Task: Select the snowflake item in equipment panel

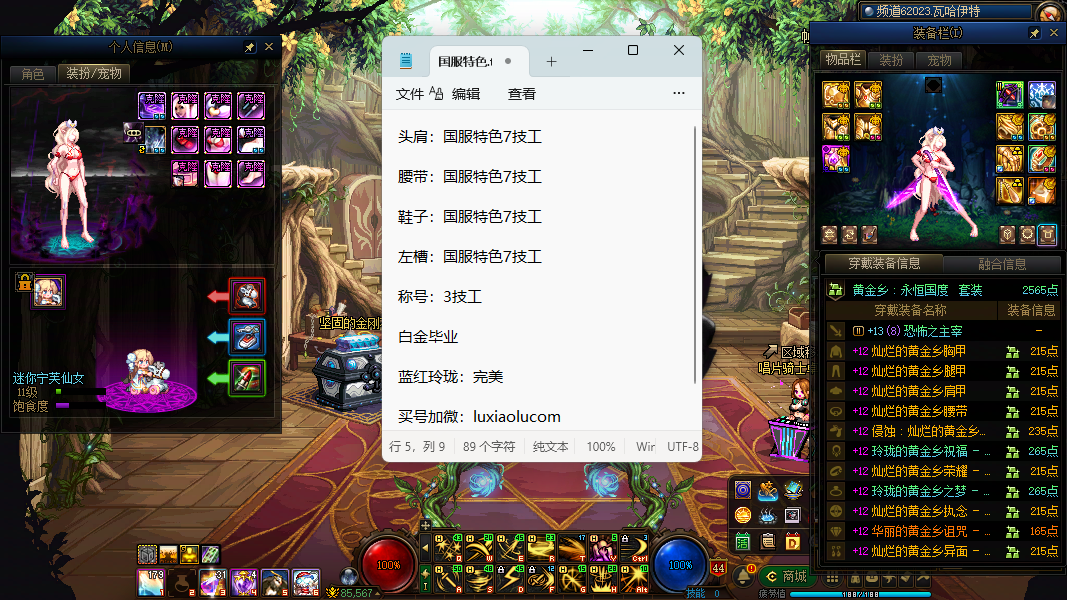Action: pos(1042,95)
